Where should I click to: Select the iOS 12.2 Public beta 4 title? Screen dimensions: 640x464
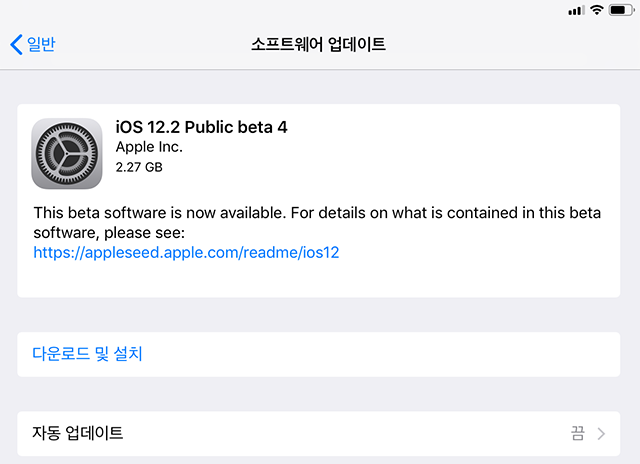coord(201,127)
